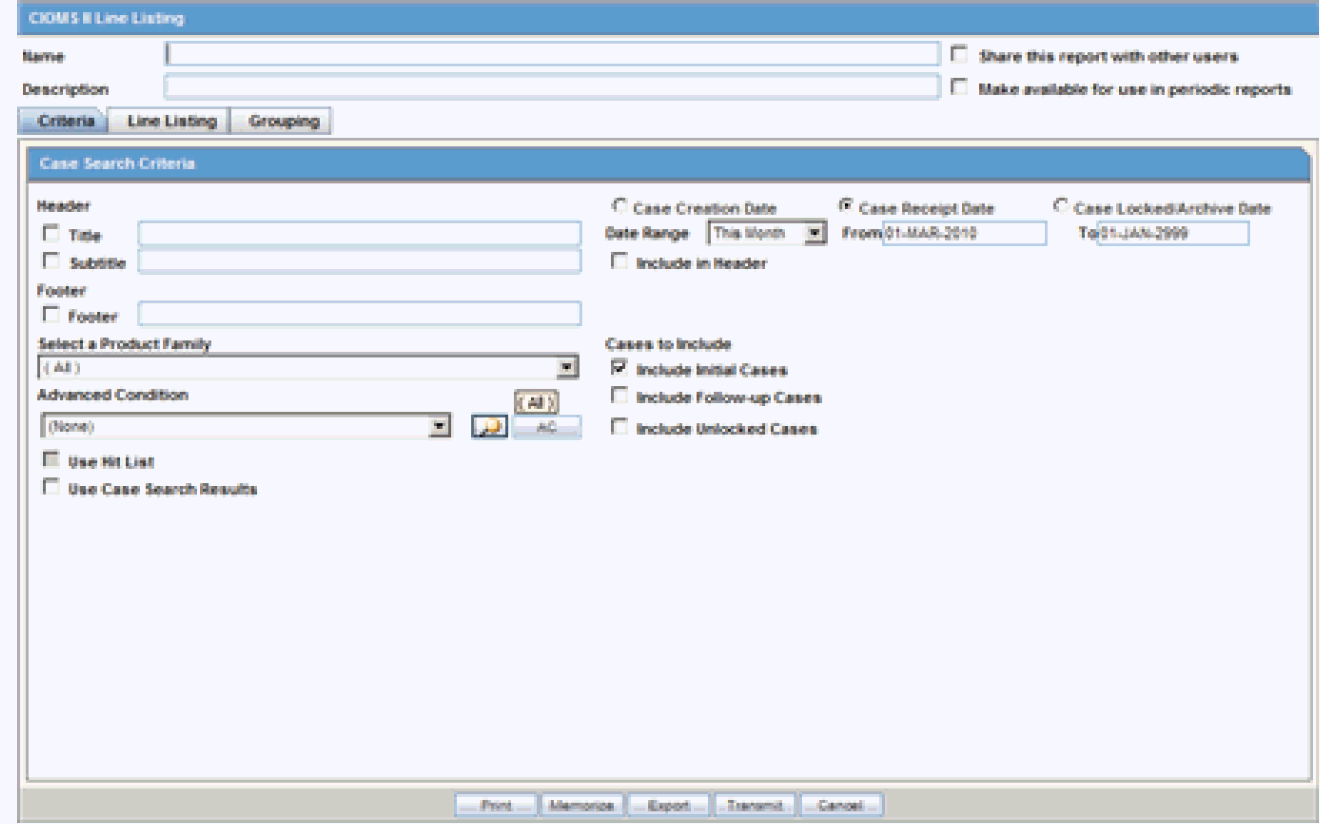Click the To date field

pyautogui.click(x=1173, y=234)
